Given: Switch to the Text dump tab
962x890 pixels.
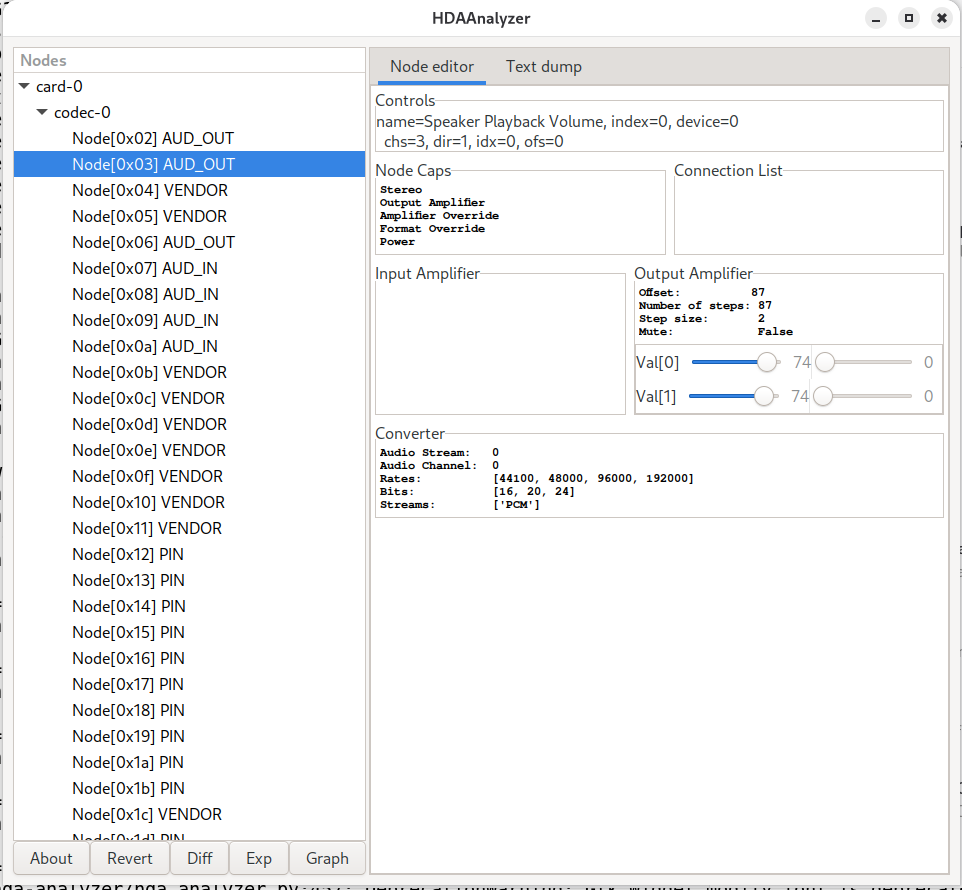Looking at the screenshot, I should click(x=543, y=67).
